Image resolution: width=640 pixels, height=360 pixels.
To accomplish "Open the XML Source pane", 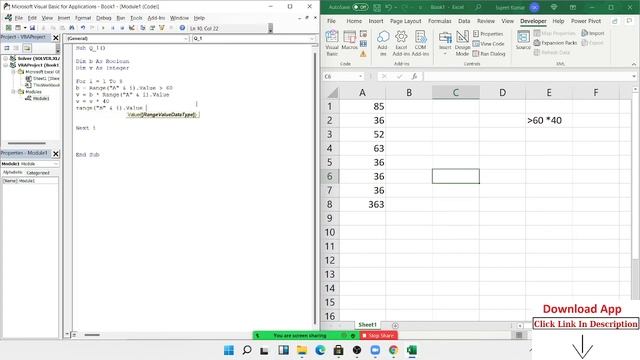I will [523, 40].
